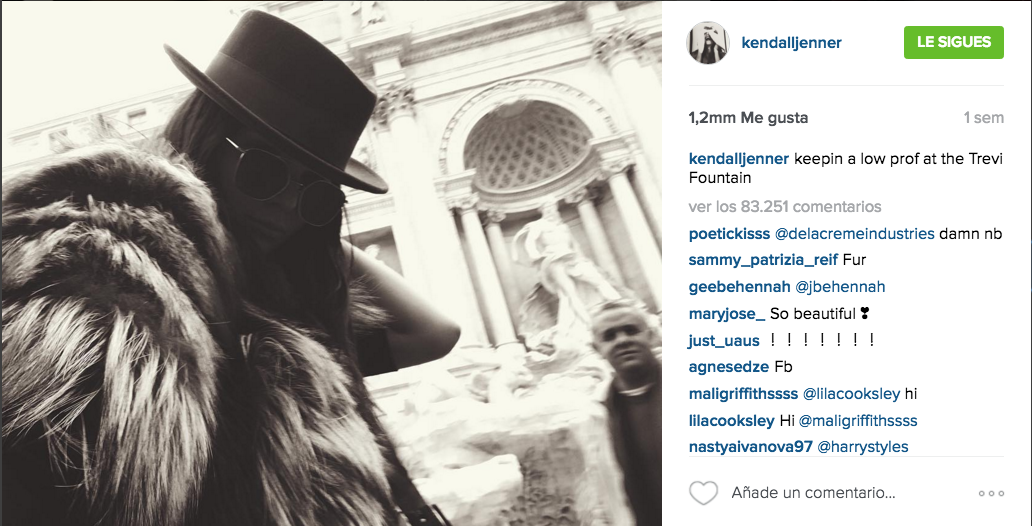Open the nastyaivanova97 commenter profile

[750, 447]
